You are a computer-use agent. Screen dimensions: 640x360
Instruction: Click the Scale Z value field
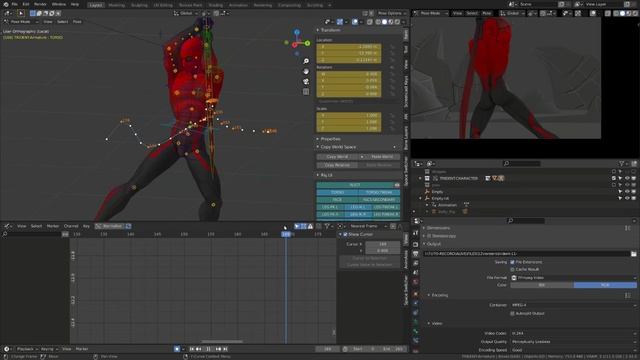(x=349, y=129)
